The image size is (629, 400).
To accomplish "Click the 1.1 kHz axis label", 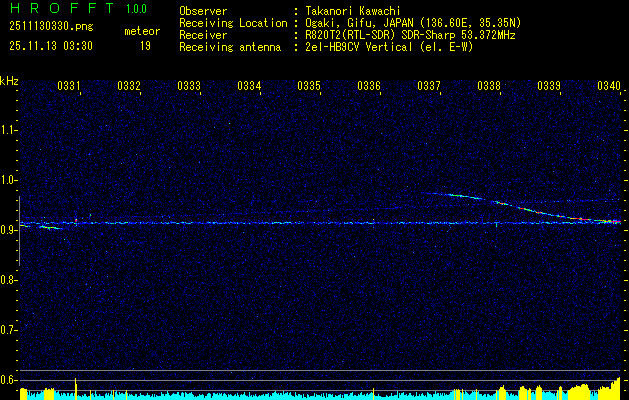I will 8,130.
